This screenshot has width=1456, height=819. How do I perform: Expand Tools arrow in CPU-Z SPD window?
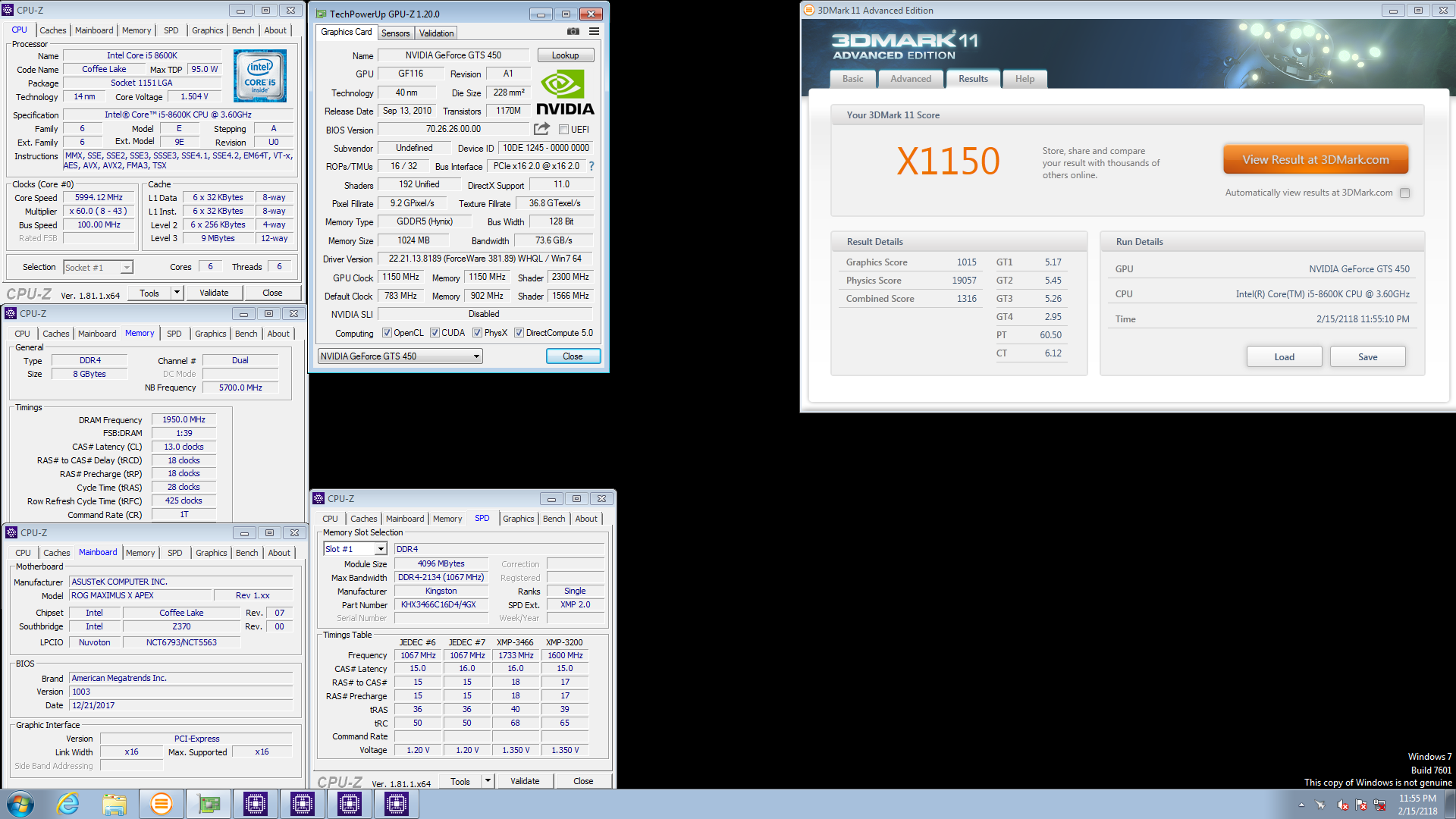[x=488, y=781]
